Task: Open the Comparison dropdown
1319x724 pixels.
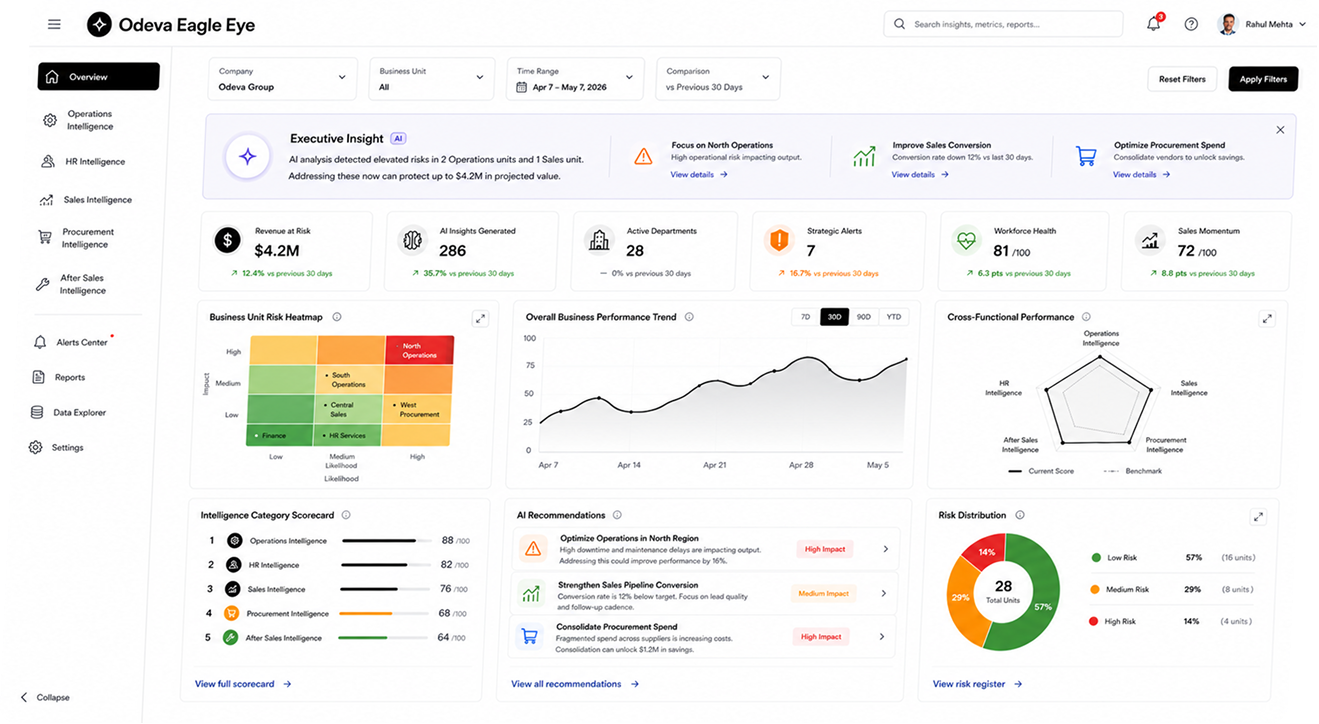Action: coord(718,79)
